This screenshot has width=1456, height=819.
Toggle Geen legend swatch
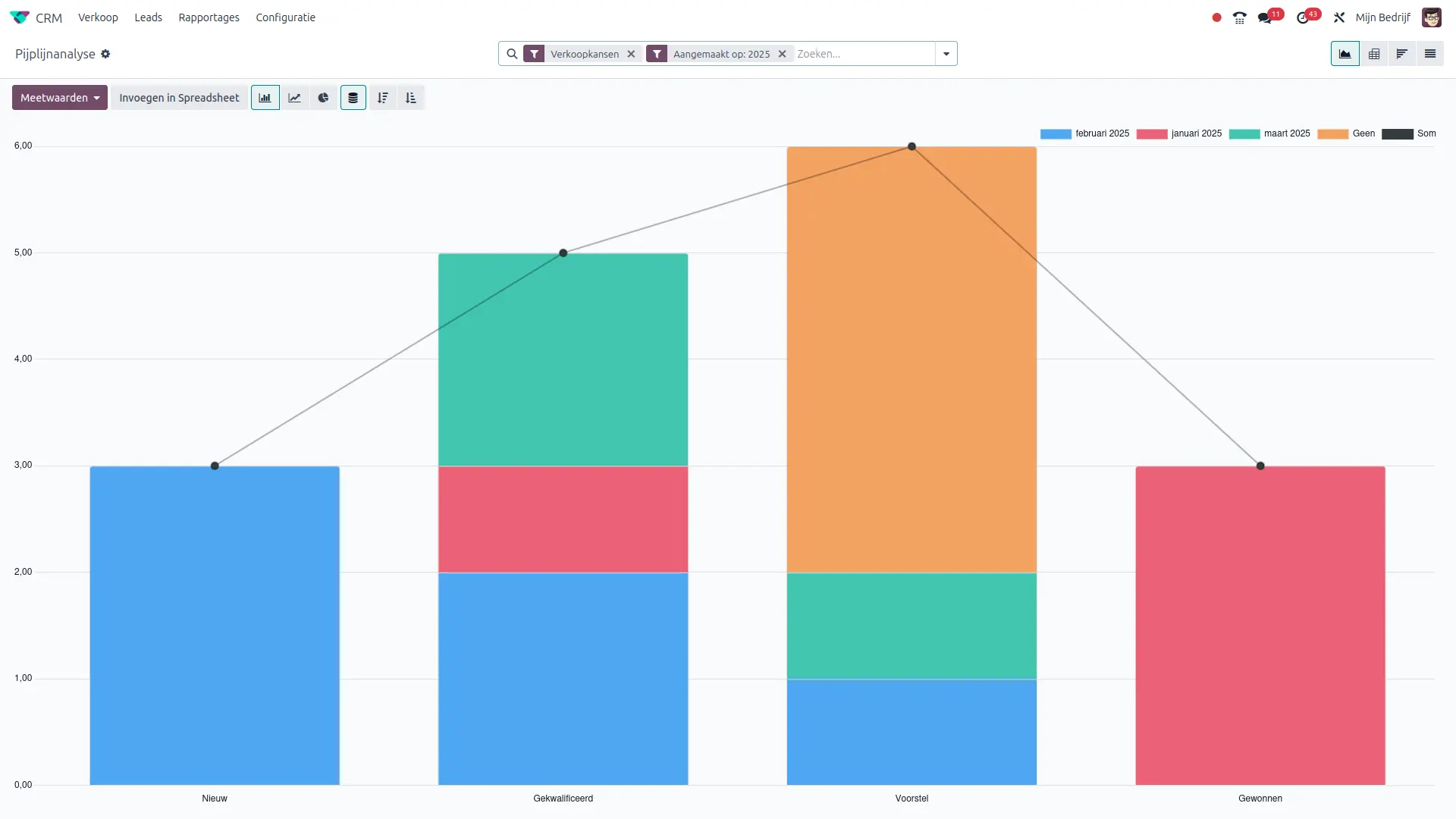(x=1333, y=134)
